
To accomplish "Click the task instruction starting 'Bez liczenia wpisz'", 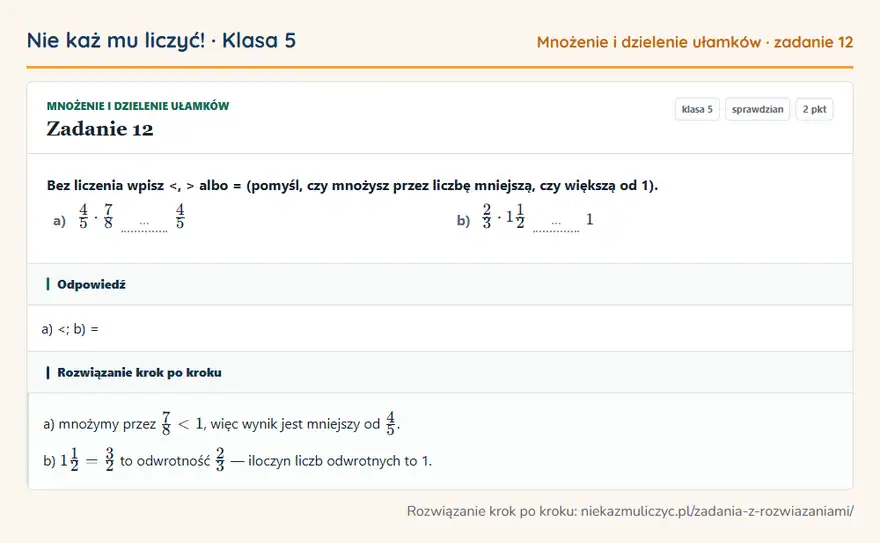I will (x=352, y=185).
